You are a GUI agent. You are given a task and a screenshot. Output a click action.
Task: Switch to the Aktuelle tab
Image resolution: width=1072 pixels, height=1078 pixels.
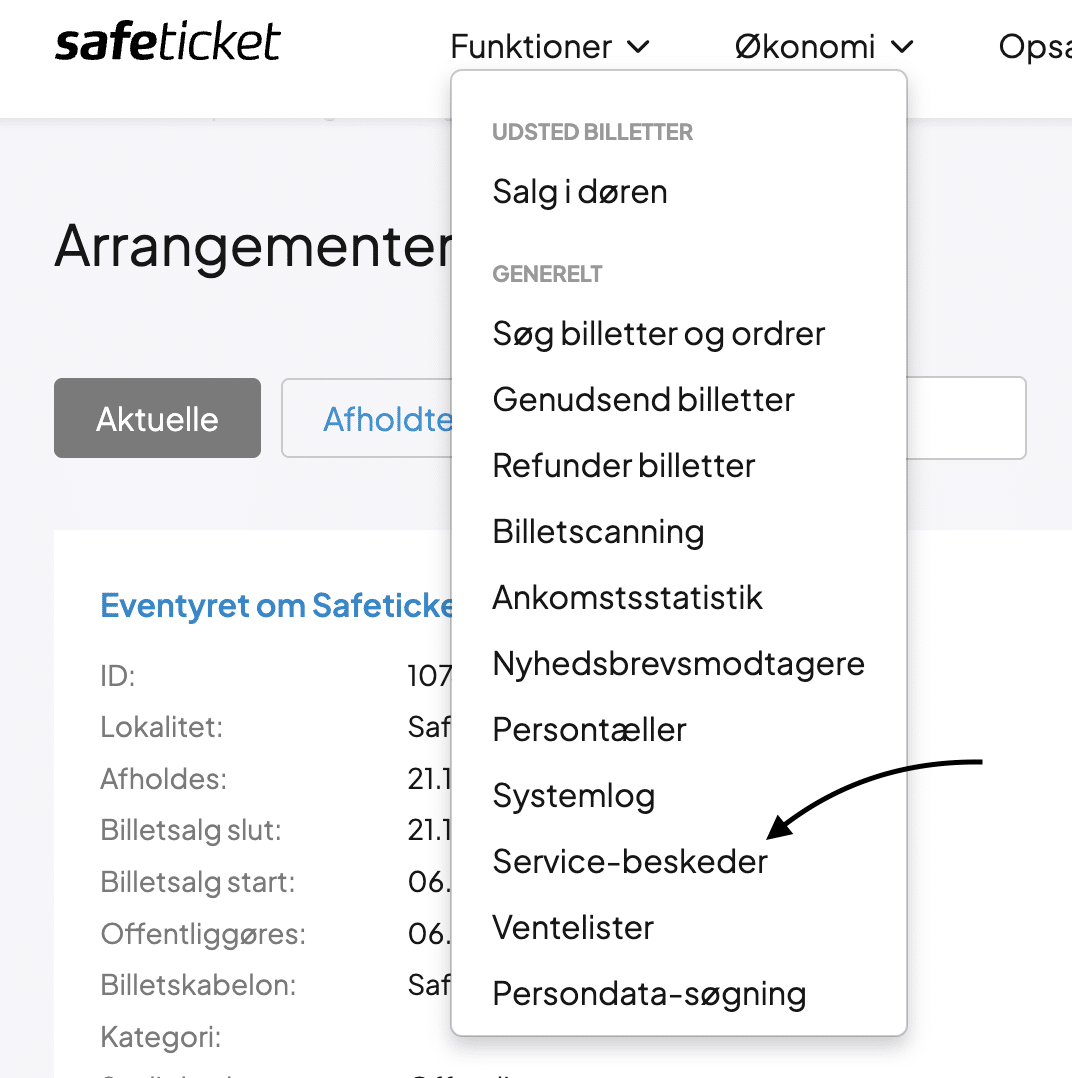click(157, 418)
